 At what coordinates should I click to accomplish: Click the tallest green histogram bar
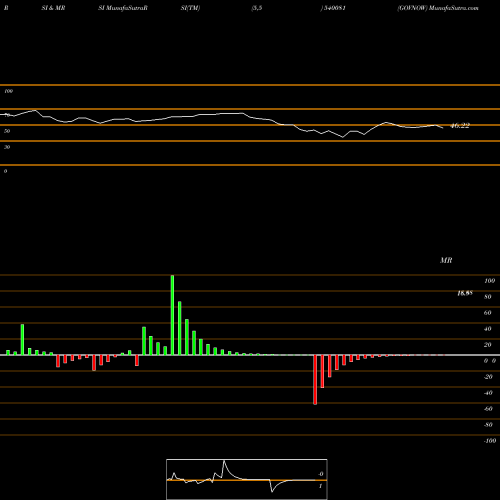coord(172,315)
